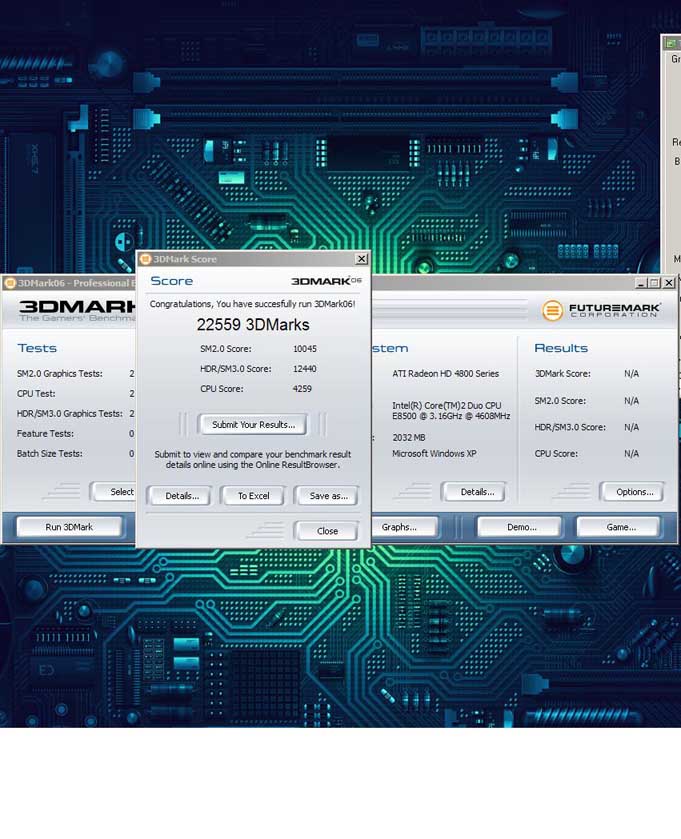Click 3DMark06 main window title icon
Image resolution: width=681 pixels, height=839 pixels.
tap(9, 283)
